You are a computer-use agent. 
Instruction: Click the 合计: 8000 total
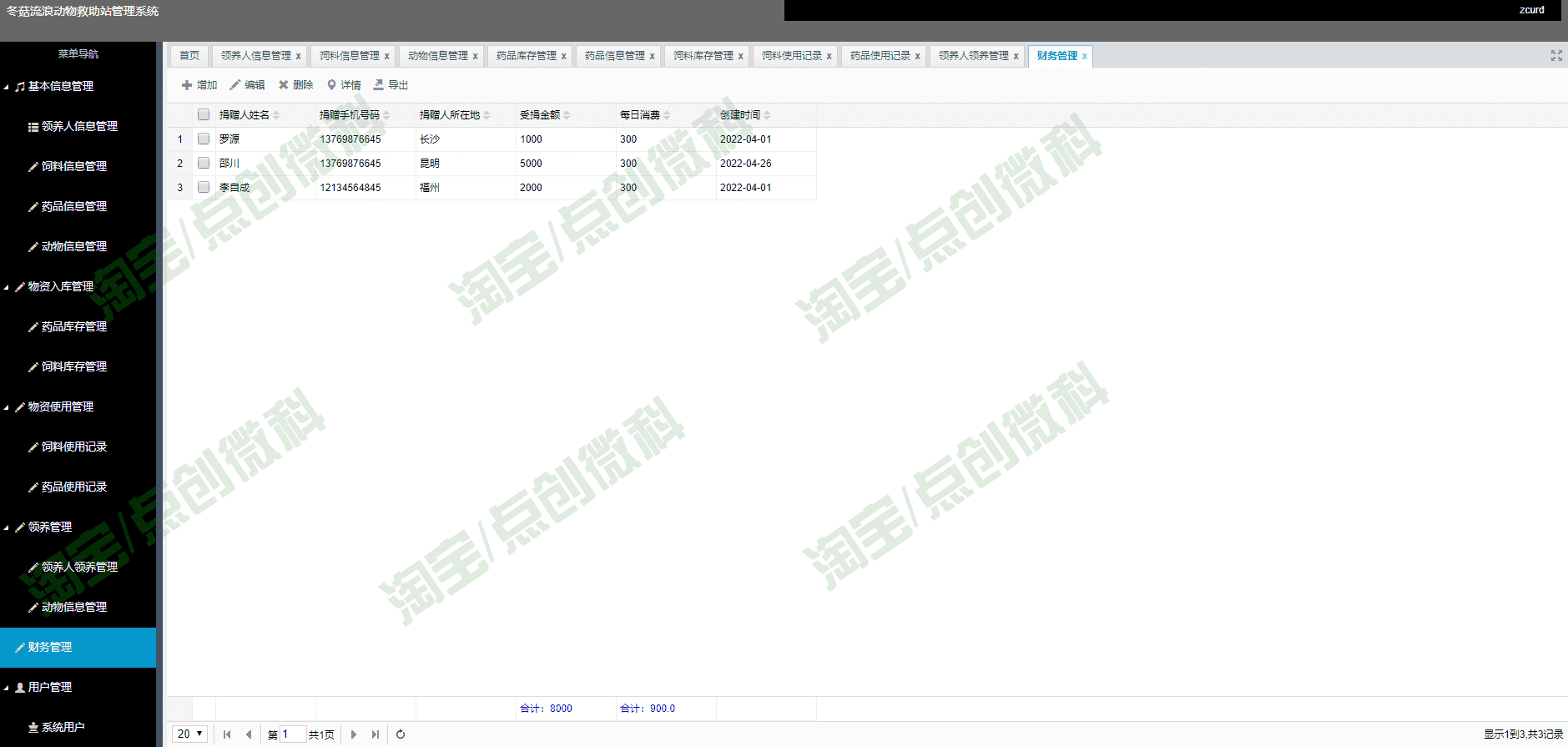click(x=546, y=709)
